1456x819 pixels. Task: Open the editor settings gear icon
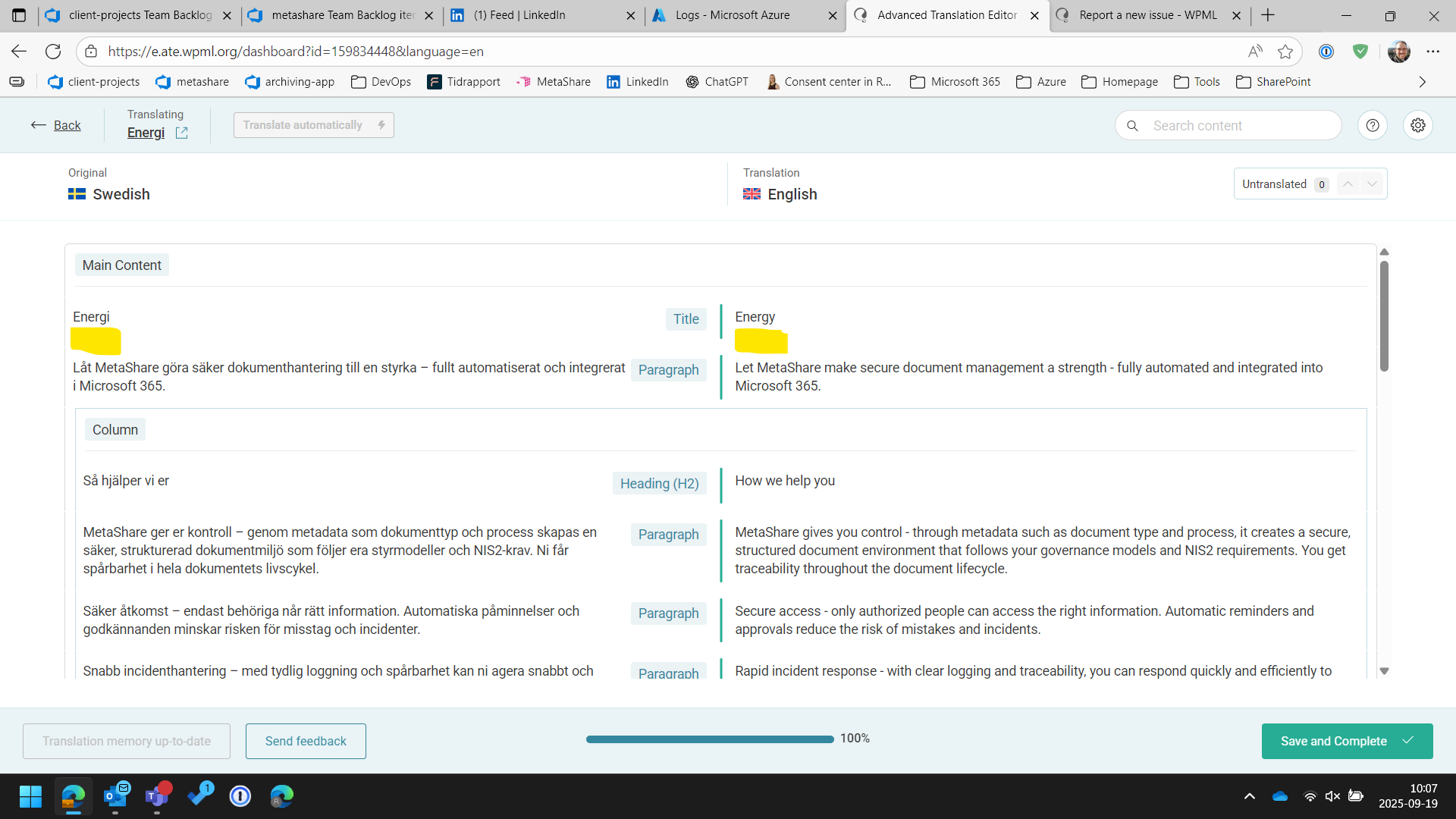pos(1417,125)
